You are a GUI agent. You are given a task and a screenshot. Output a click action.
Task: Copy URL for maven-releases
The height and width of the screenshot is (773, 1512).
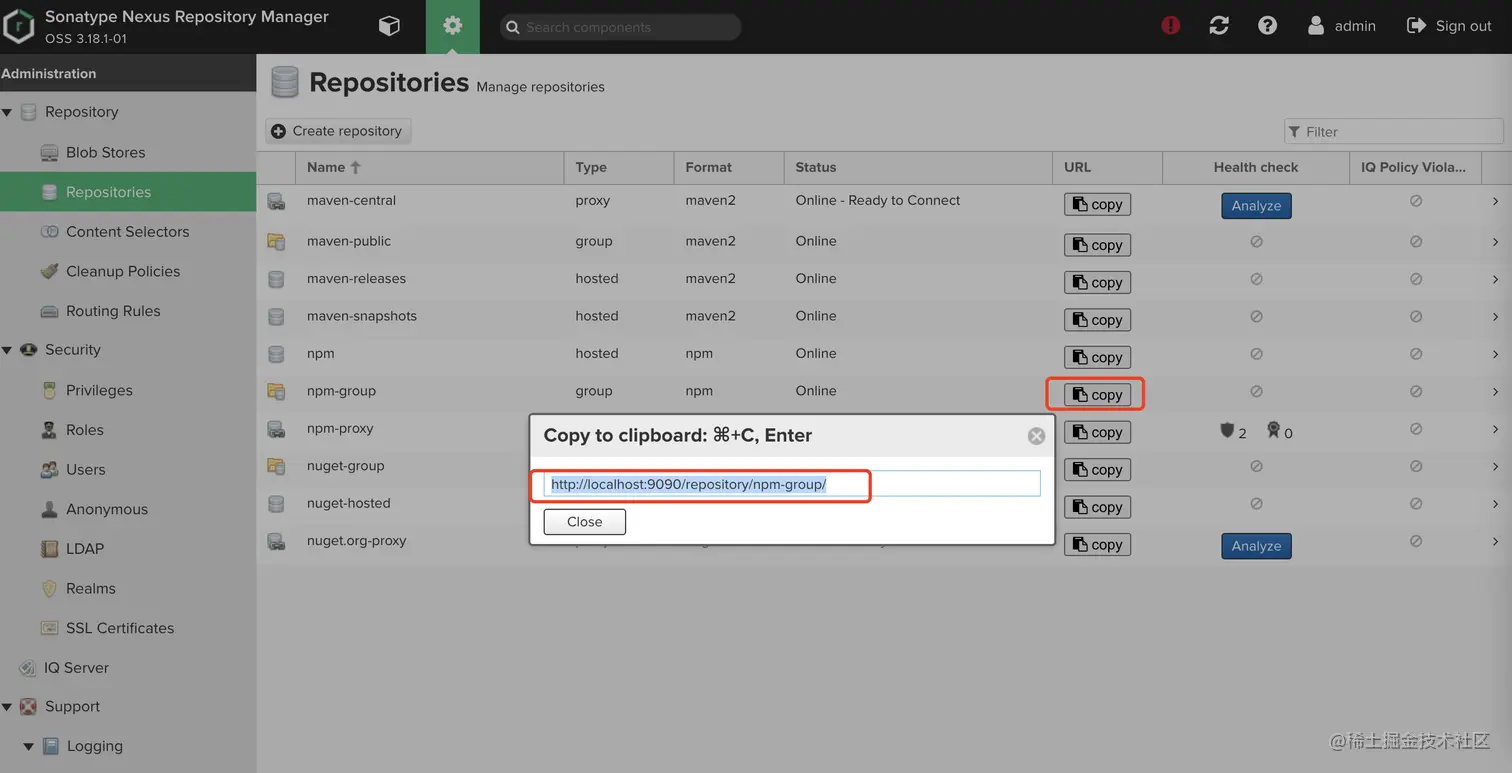coord(1097,283)
